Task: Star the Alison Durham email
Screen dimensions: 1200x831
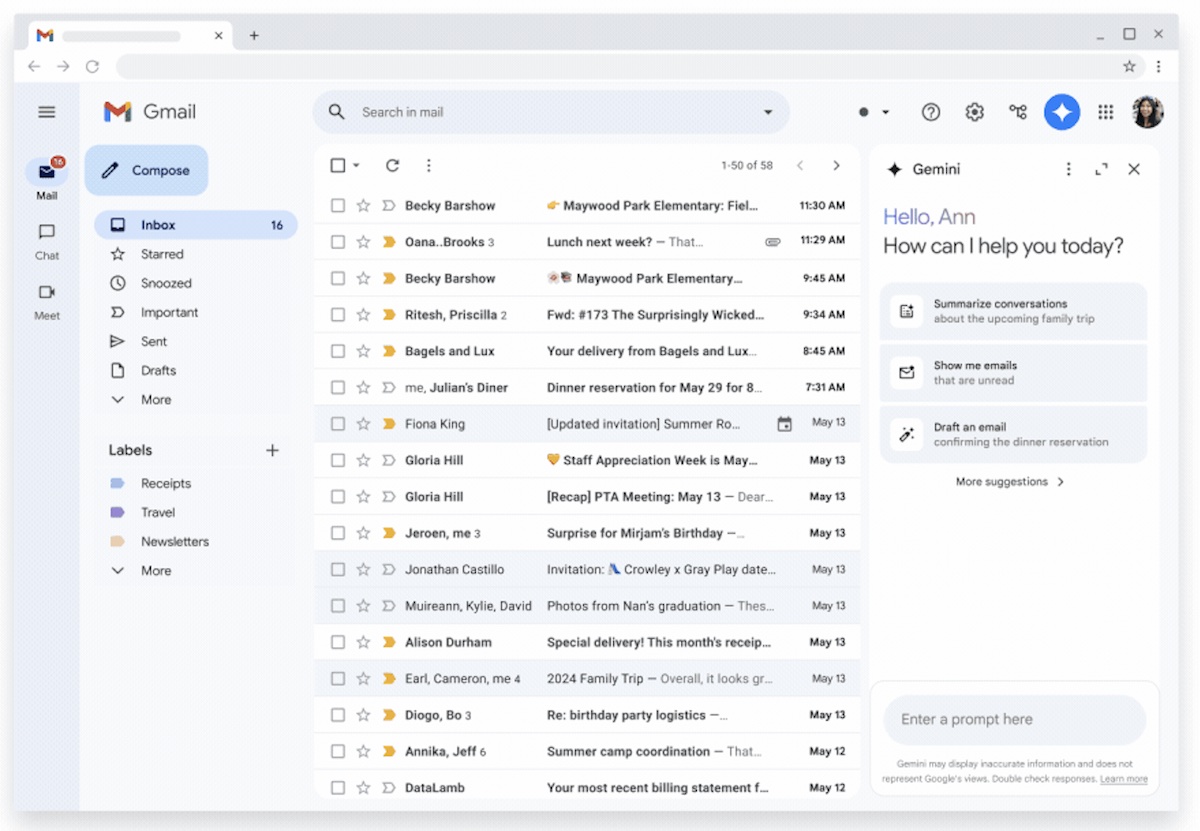Action: point(364,642)
